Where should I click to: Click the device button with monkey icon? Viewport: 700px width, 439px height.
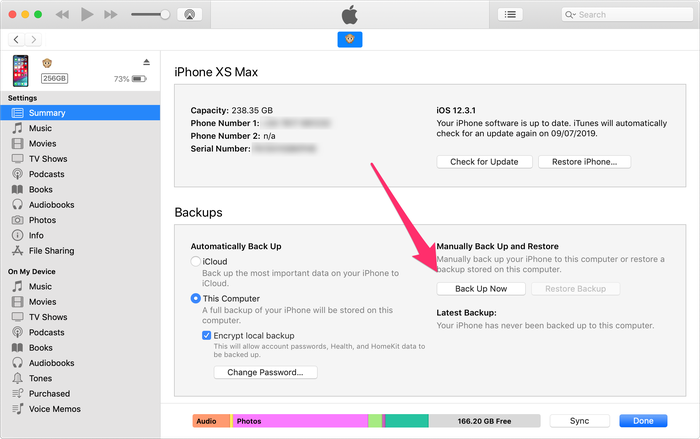click(x=350, y=39)
